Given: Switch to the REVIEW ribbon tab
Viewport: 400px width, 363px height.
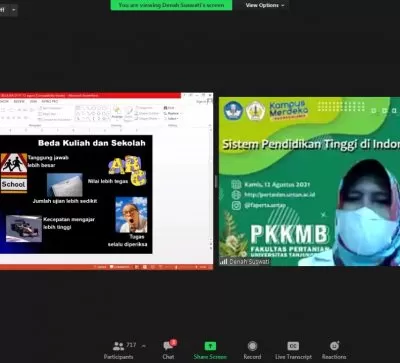Looking at the screenshot, I should [19, 101].
